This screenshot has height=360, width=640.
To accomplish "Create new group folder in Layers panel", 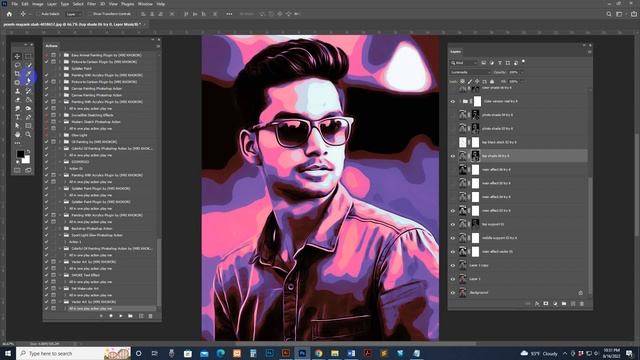I will pos(564,304).
